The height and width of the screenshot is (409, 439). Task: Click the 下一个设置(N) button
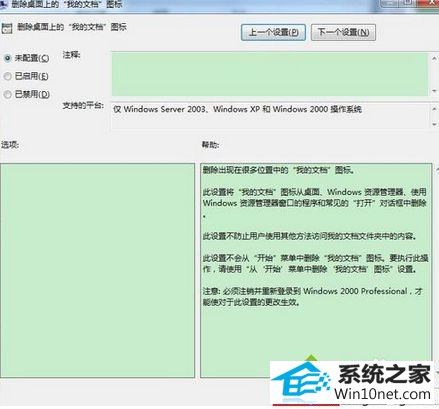[343, 32]
